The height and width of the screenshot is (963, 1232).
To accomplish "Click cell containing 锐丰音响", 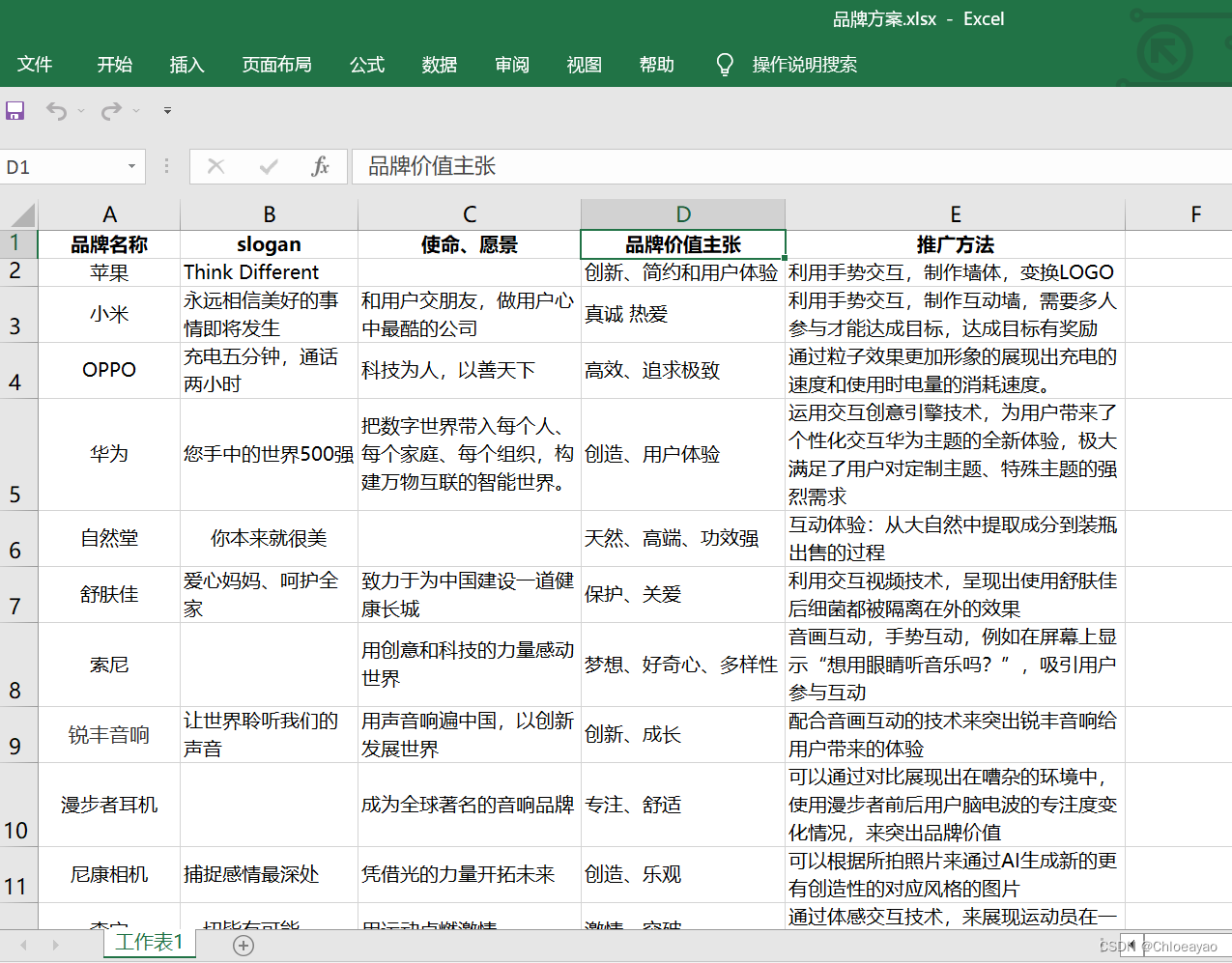I will [109, 735].
